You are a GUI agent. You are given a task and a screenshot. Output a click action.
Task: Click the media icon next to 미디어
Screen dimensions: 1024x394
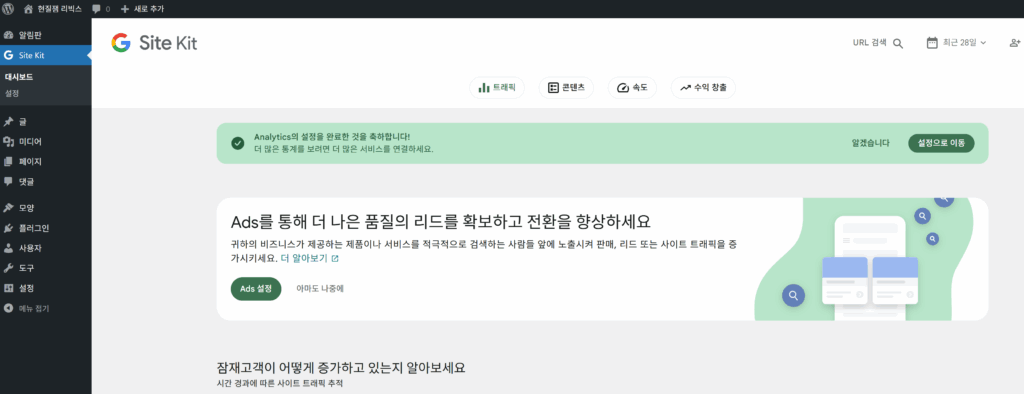pyautogui.click(x=8, y=142)
